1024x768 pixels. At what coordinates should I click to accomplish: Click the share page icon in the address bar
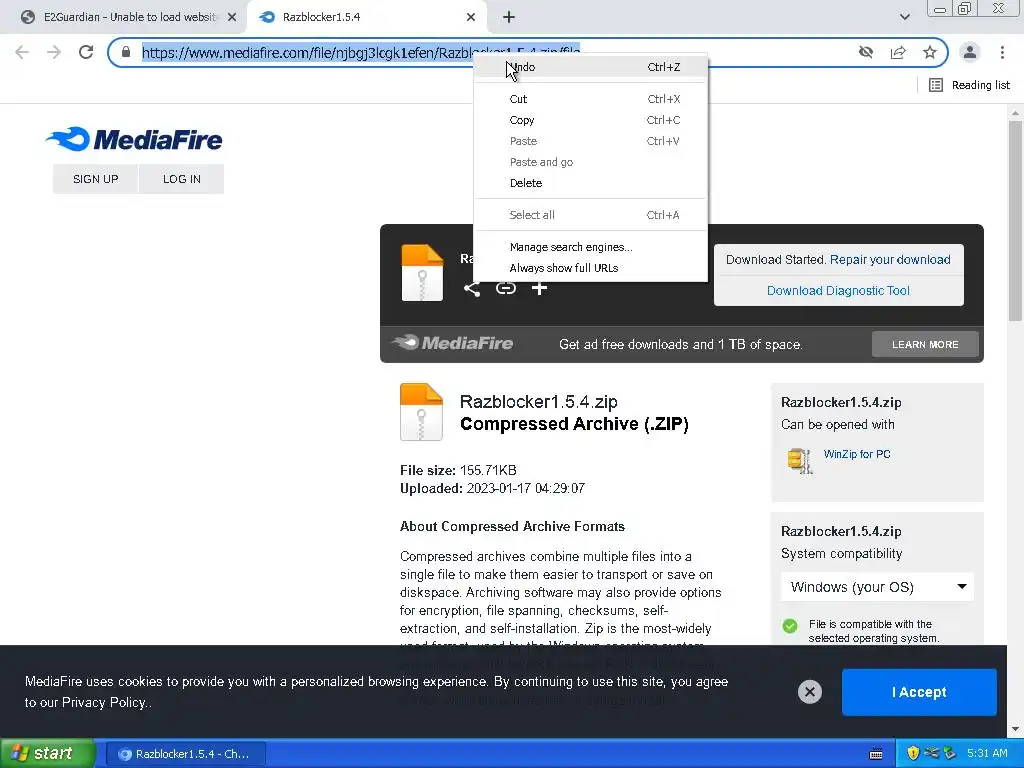[898, 52]
